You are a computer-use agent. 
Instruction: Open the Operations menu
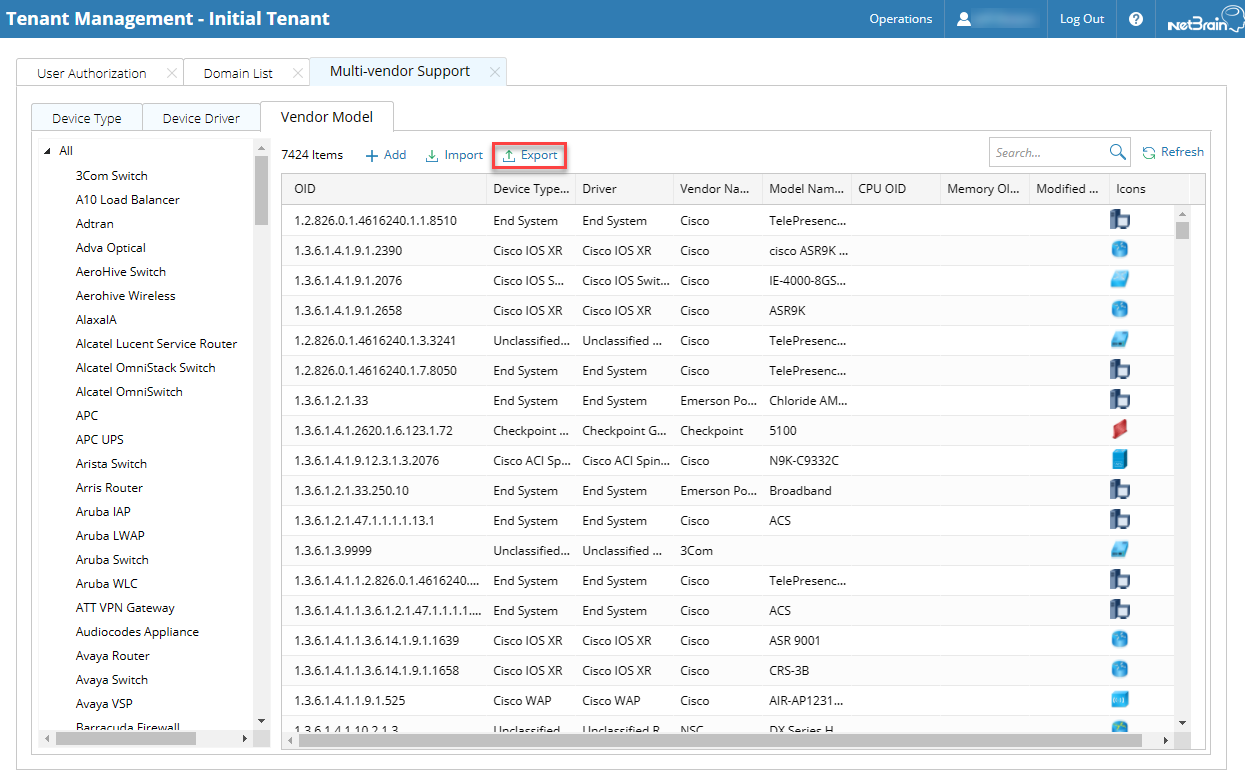(x=900, y=18)
